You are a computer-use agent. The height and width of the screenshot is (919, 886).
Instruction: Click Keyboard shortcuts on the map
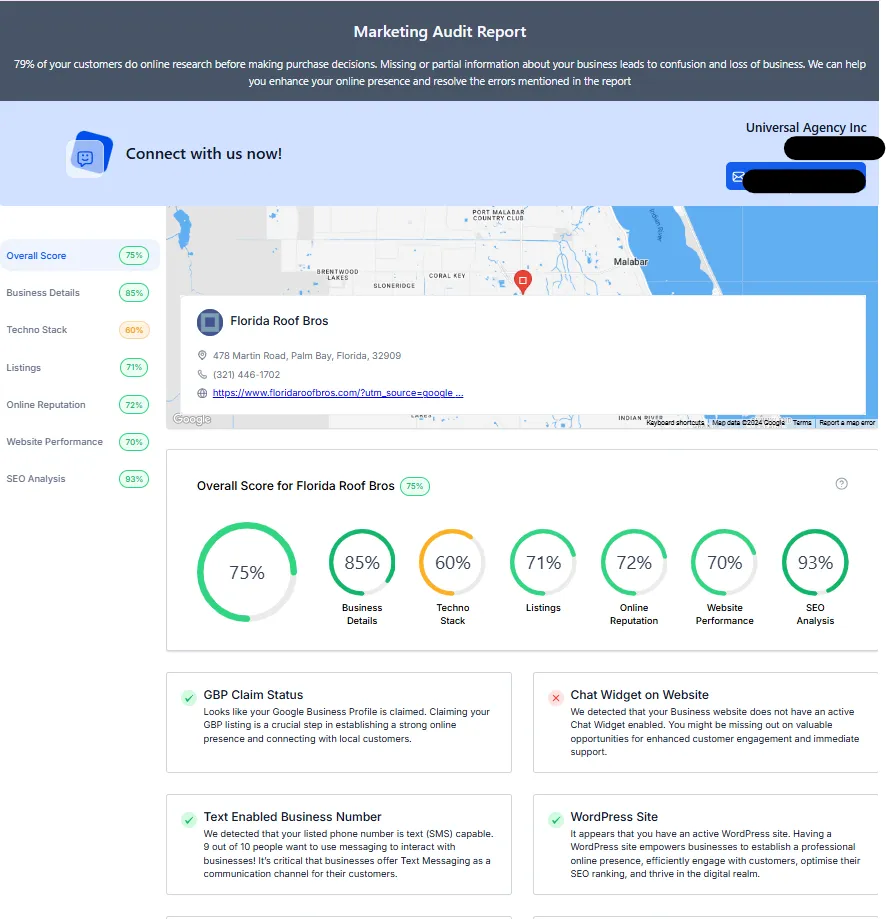(675, 423)
